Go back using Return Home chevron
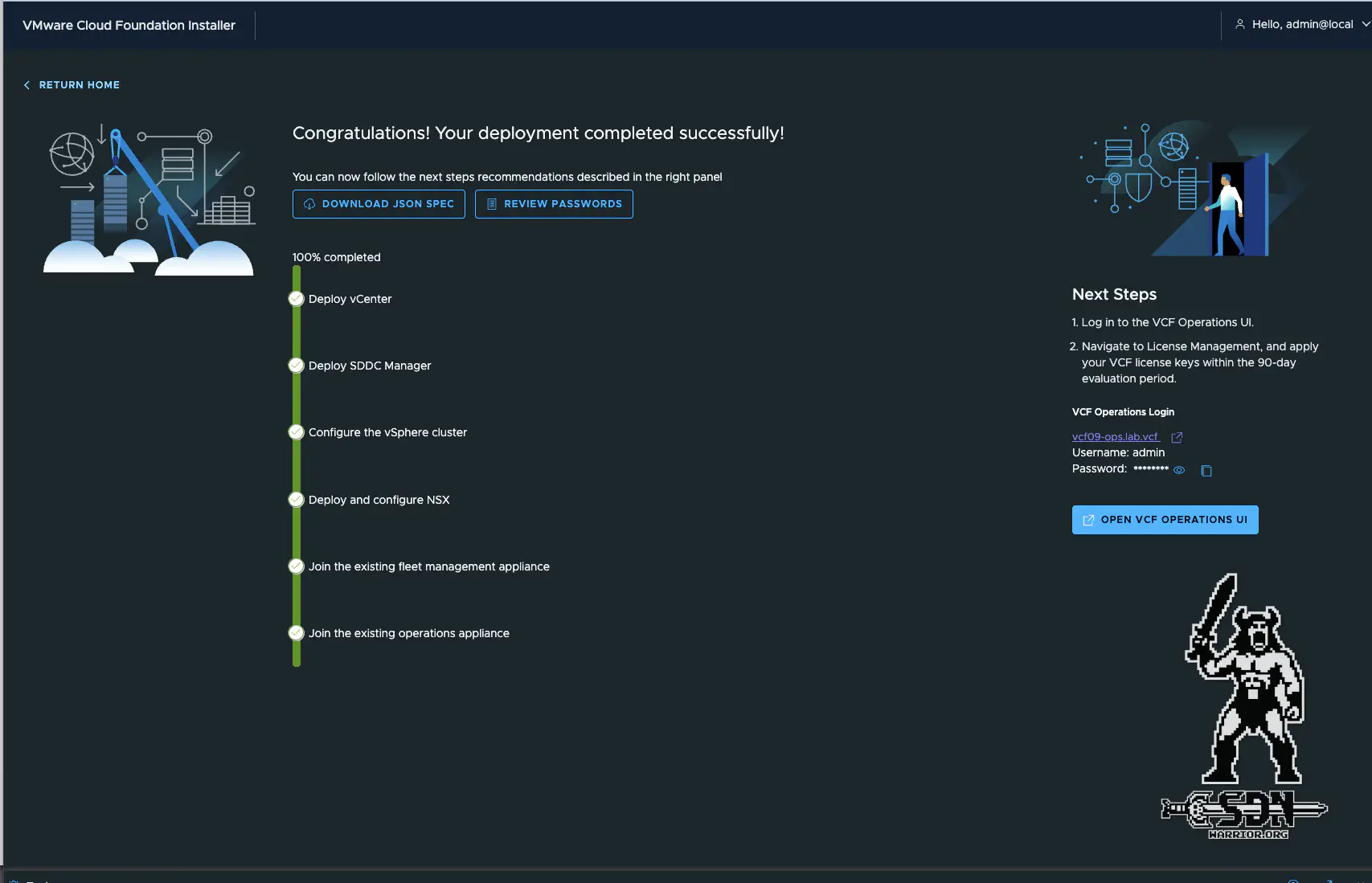Viewport: 1372px width, 883px height. point(27,85)
